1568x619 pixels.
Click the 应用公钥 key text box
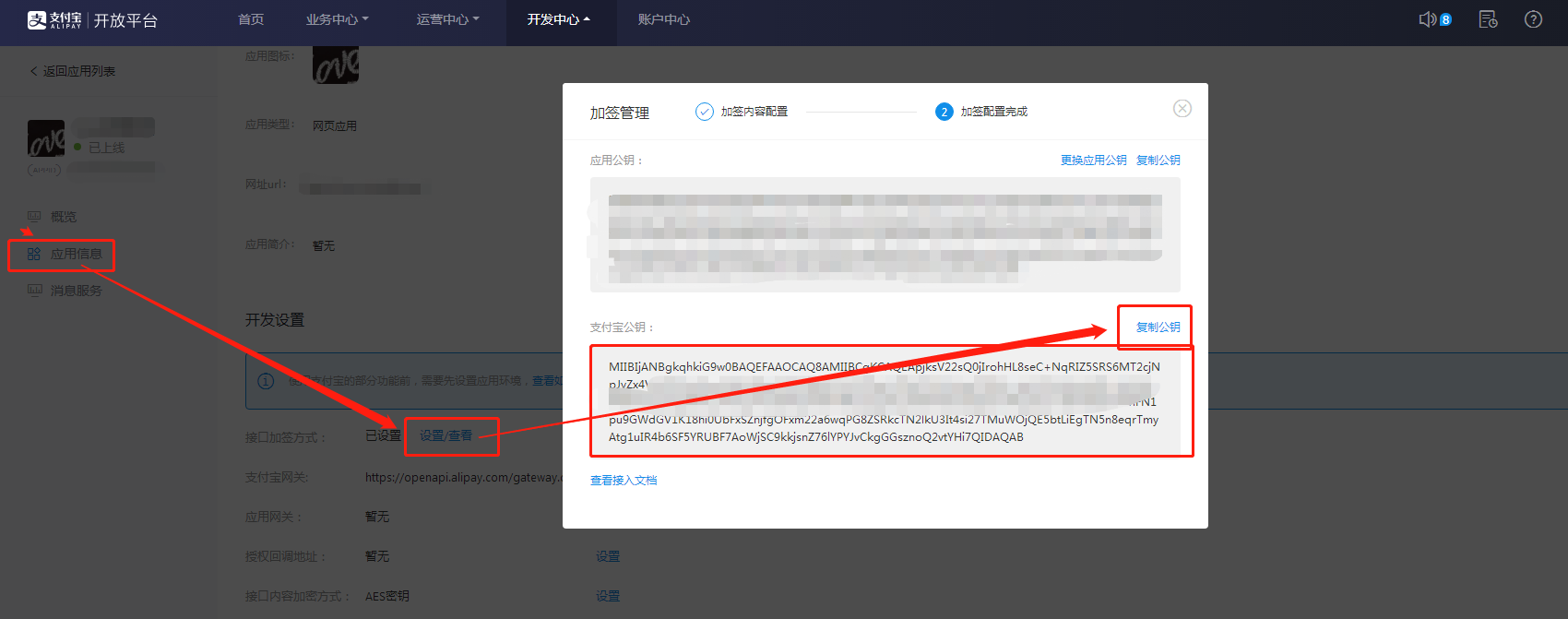tap(885, 235)
